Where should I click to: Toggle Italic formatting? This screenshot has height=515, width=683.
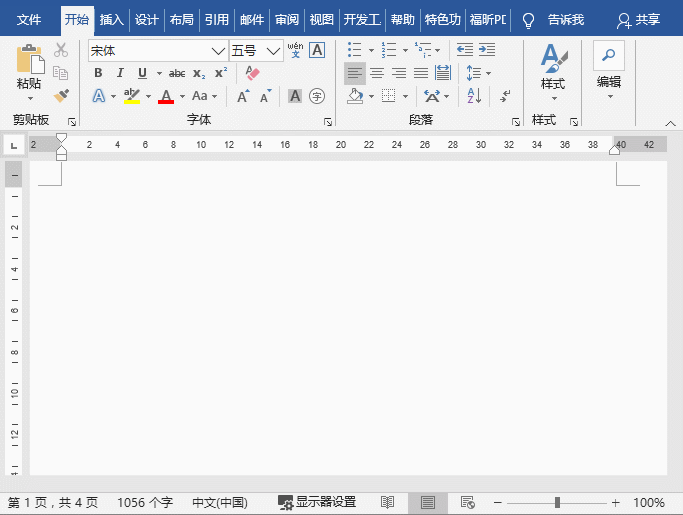click(120, 73)
